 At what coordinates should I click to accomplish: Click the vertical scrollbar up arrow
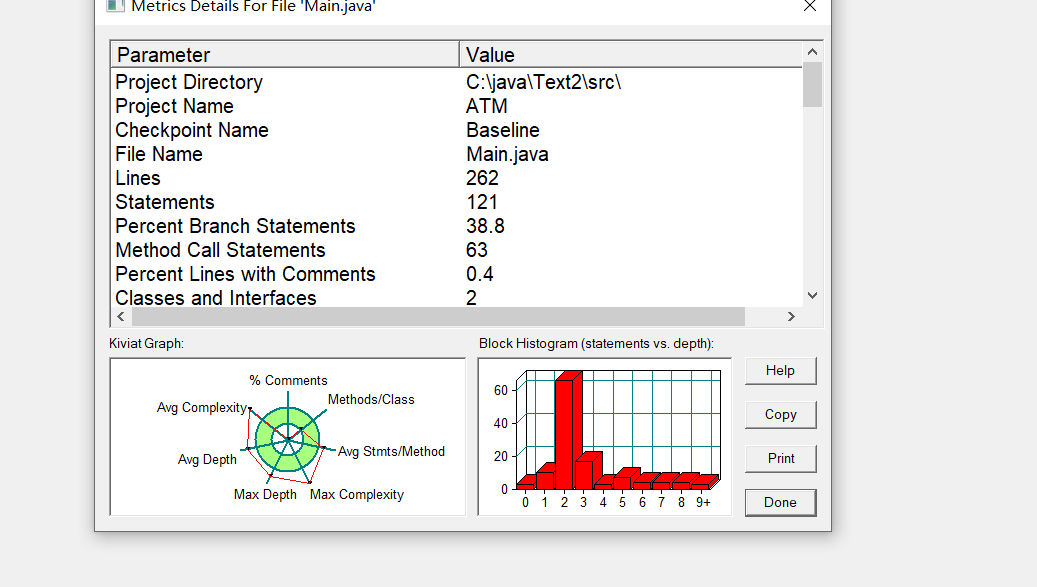(812, 52)
